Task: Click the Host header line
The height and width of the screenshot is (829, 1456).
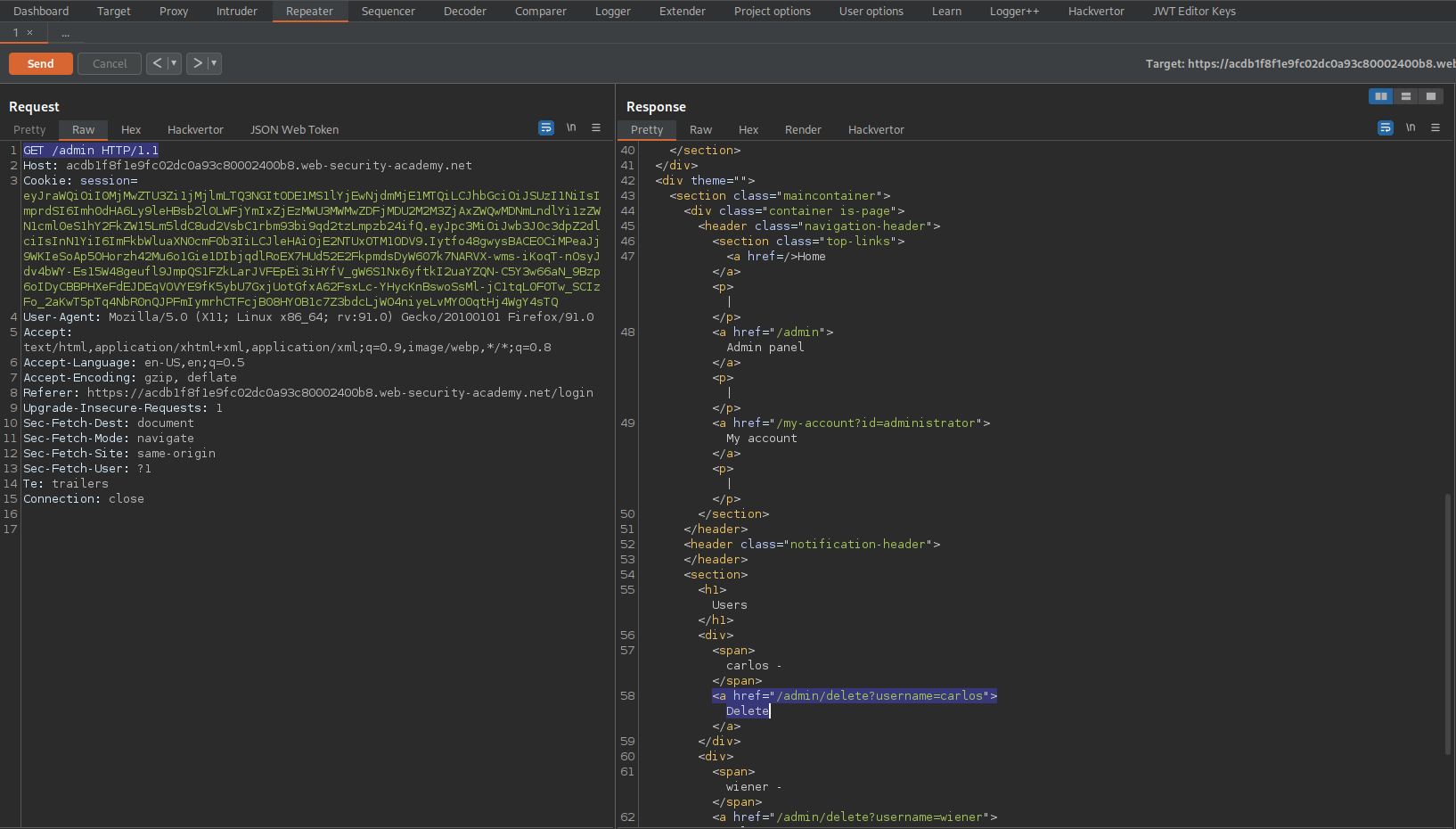Action: tap(248, 166)
